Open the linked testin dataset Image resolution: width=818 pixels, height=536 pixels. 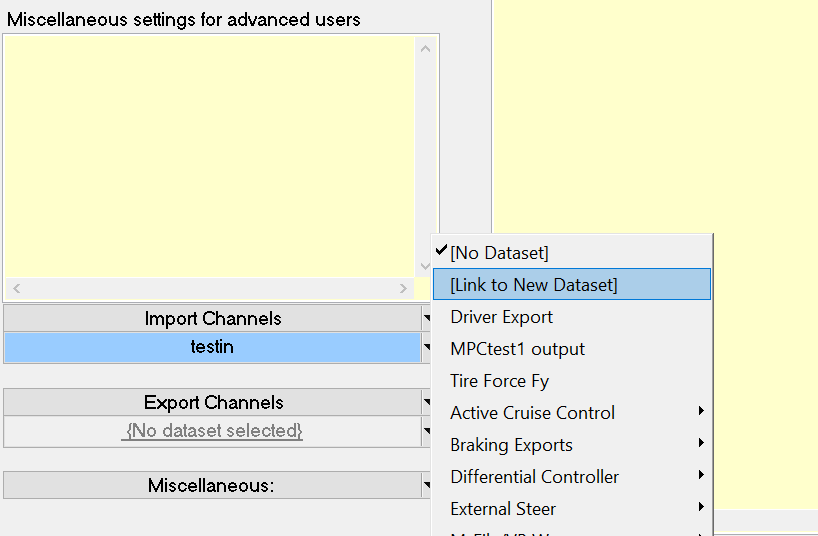coord(212,347)
